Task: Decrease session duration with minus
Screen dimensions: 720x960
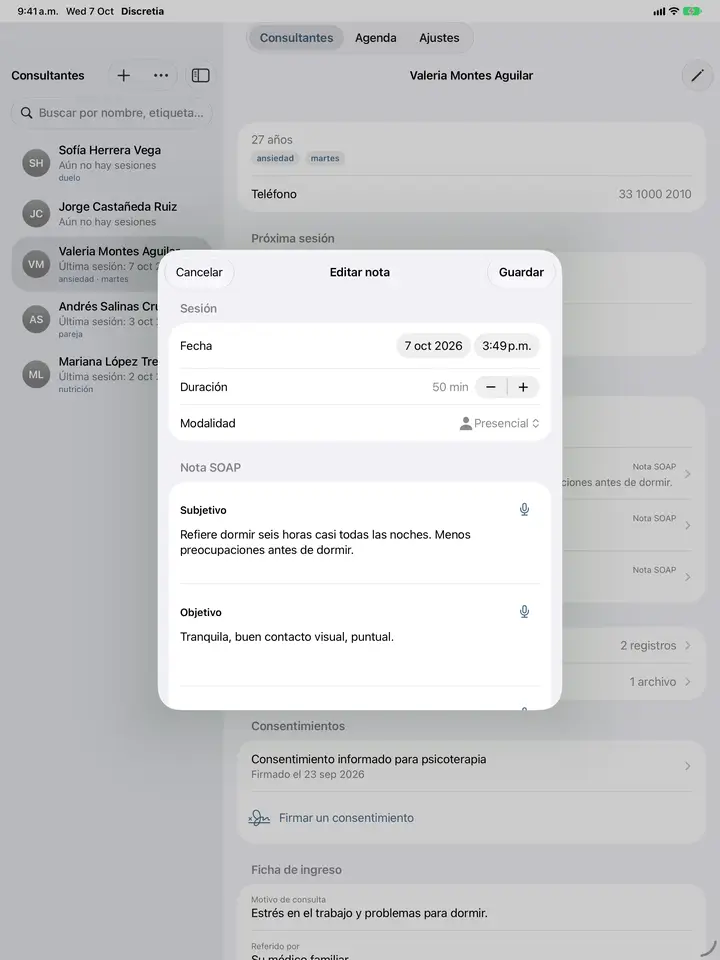Action: click(x=490, y=387)
